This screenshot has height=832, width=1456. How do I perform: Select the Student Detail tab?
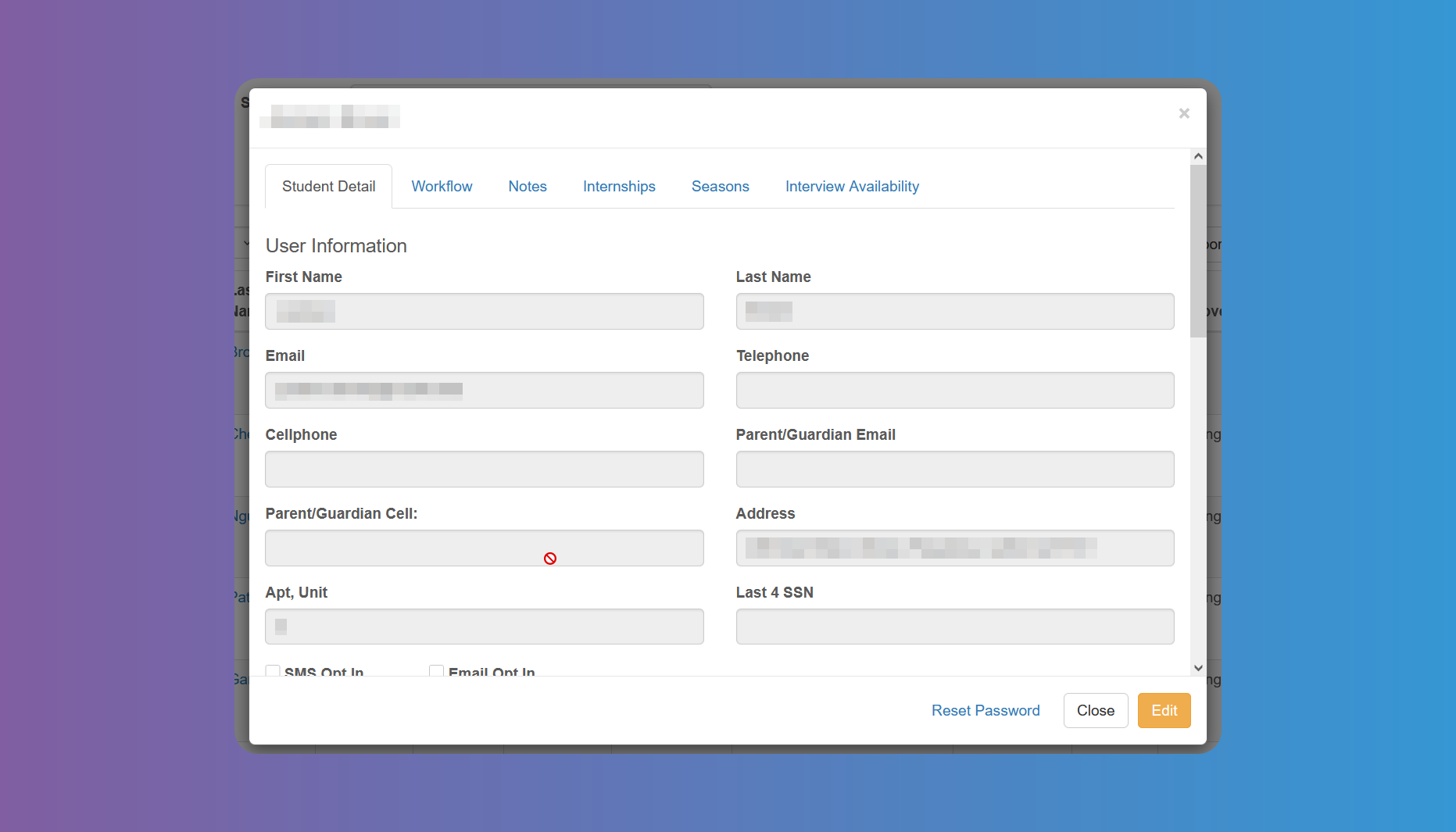pyautogui.click(x=328, y=187)
